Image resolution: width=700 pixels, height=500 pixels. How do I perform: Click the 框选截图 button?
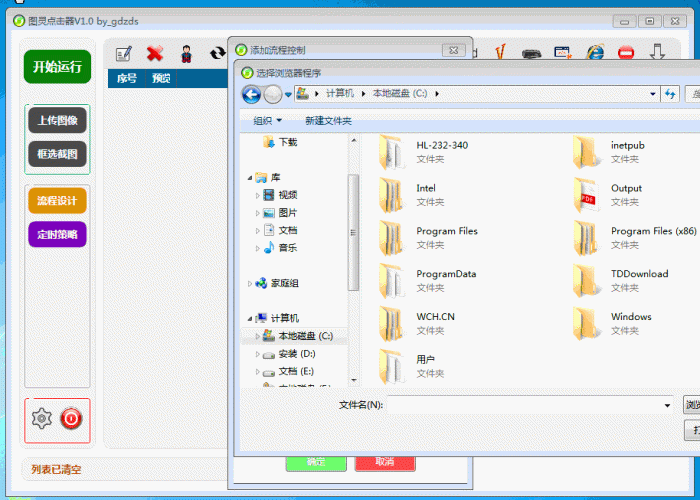coord(58,154)
